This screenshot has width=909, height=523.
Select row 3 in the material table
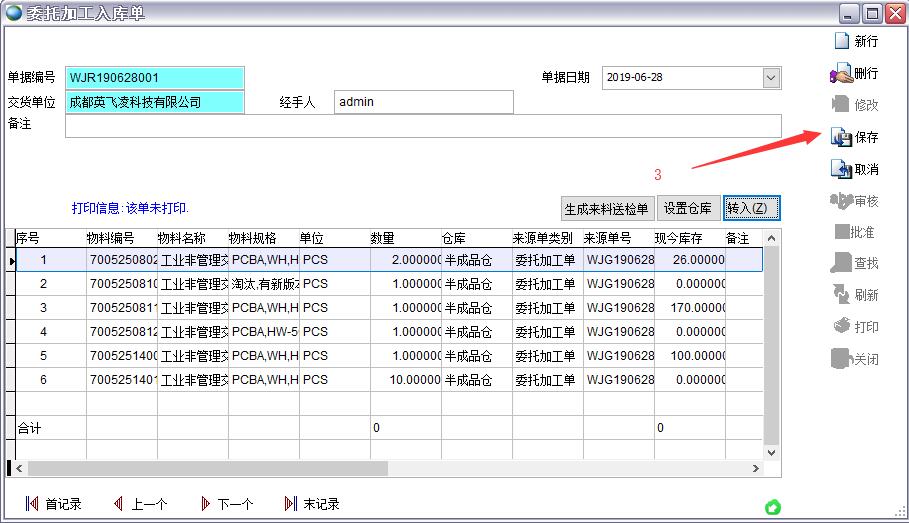43,308
